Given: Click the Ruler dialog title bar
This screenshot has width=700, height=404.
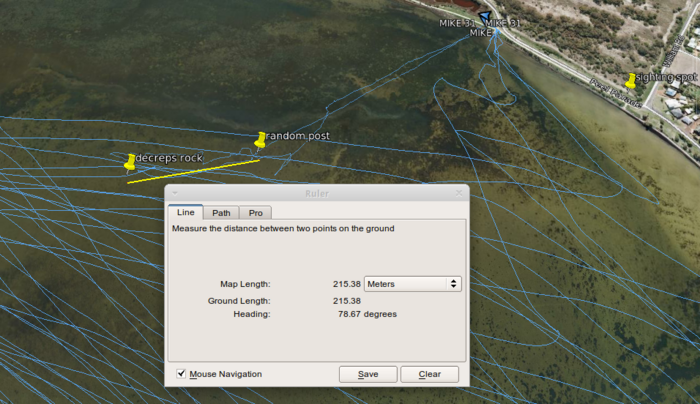Looking at the screenshot, I should click(316, 192).
